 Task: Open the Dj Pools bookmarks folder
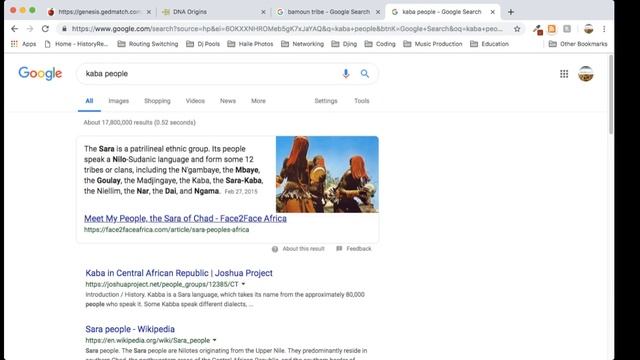click(203, 44)
